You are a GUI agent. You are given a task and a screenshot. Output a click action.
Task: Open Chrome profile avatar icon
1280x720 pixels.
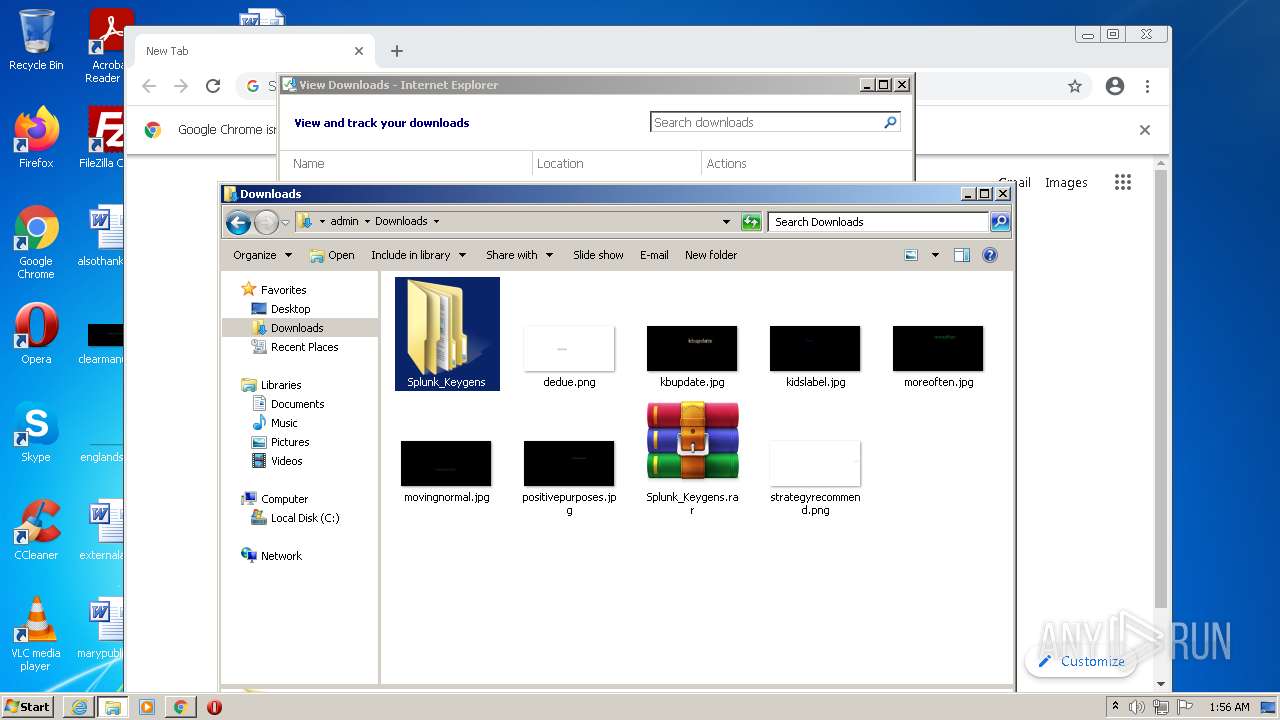tap(1115, 86)
